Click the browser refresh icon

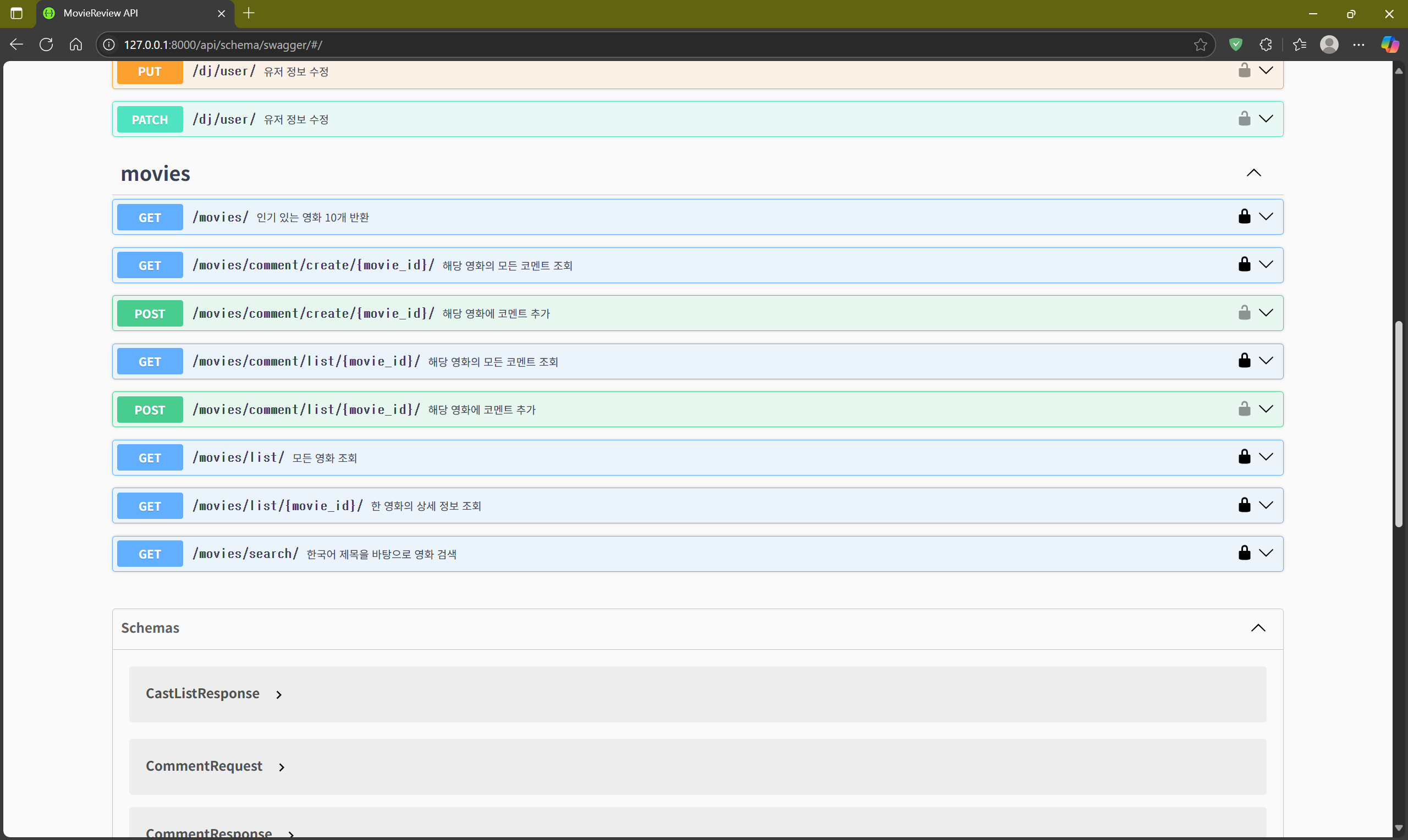46,45
